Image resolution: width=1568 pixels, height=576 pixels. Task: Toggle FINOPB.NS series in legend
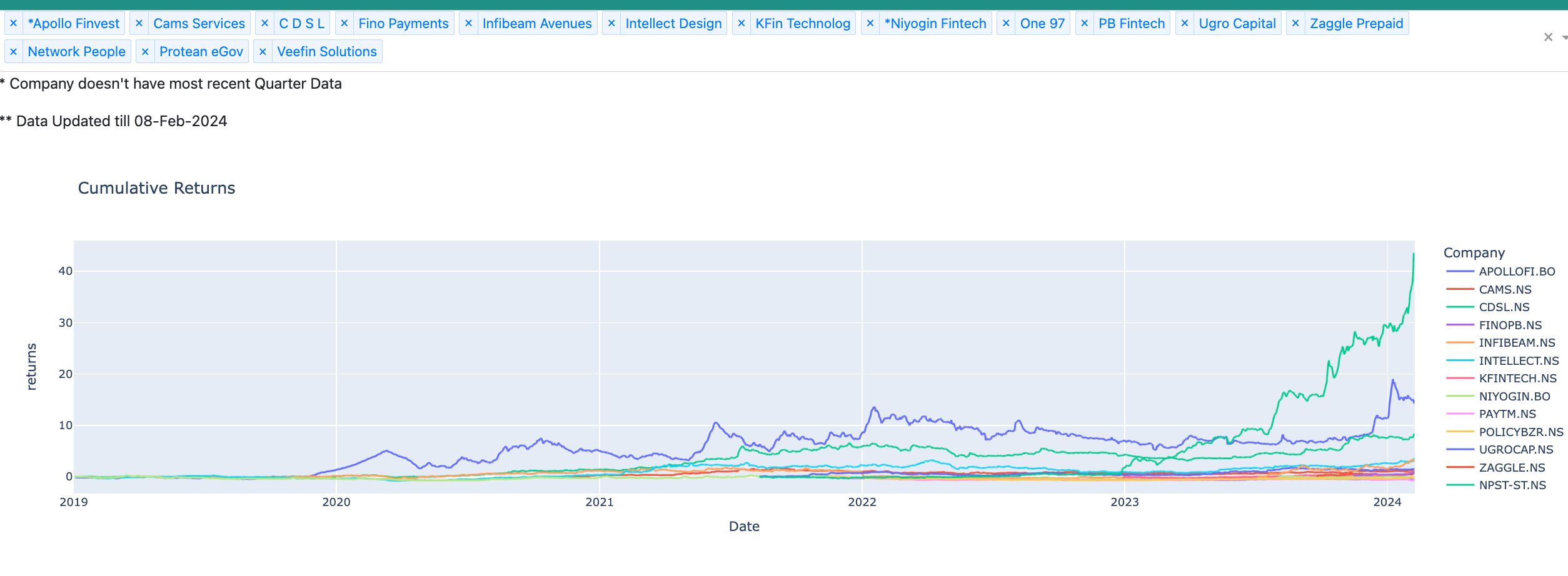[1494, 325]
